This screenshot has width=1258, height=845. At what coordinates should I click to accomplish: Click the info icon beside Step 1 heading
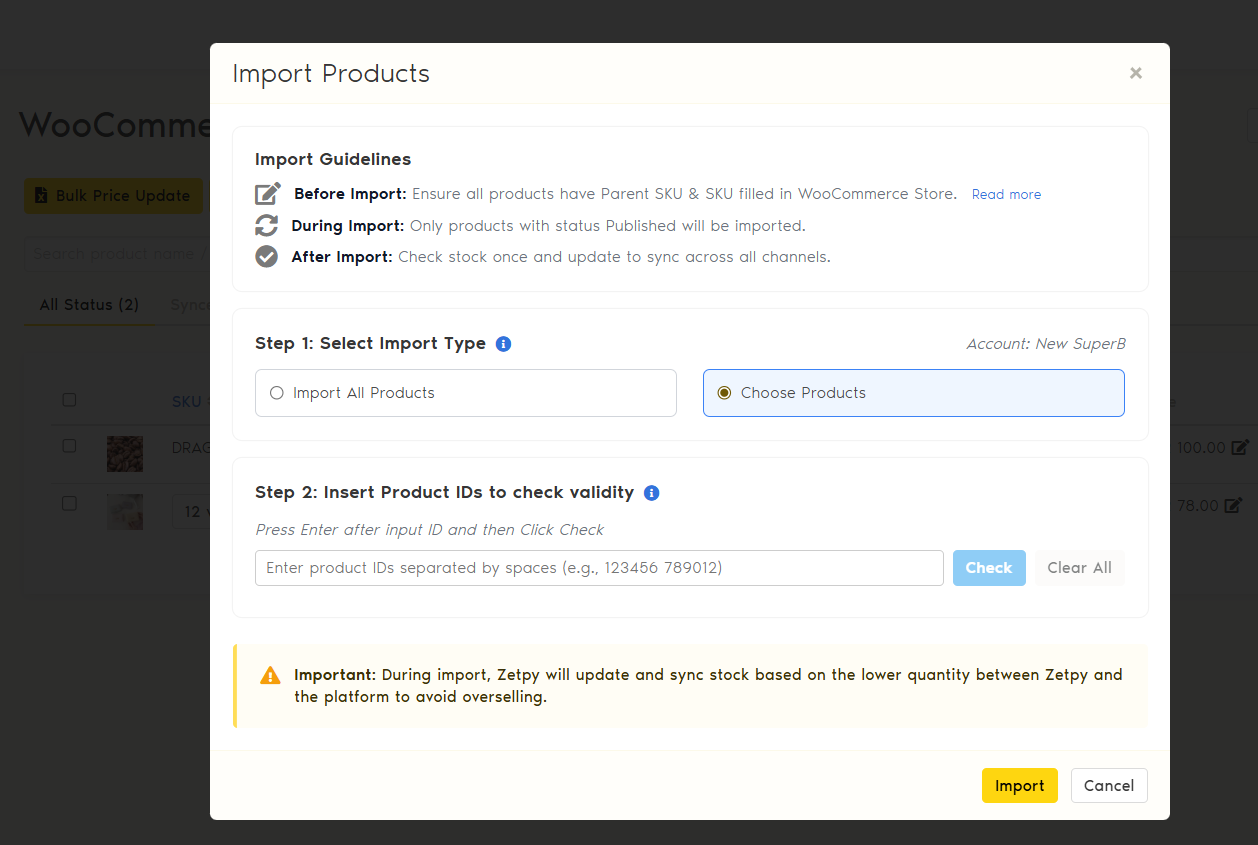tap(504, 344)
